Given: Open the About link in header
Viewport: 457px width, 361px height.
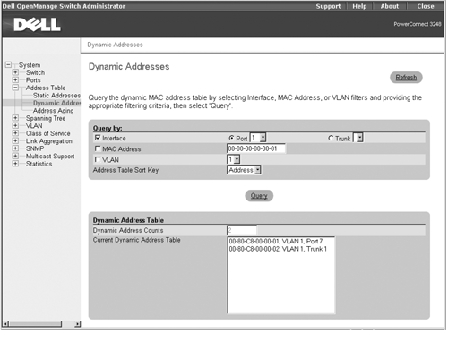Looking at the screenshot, I should [x=390, y=6].
